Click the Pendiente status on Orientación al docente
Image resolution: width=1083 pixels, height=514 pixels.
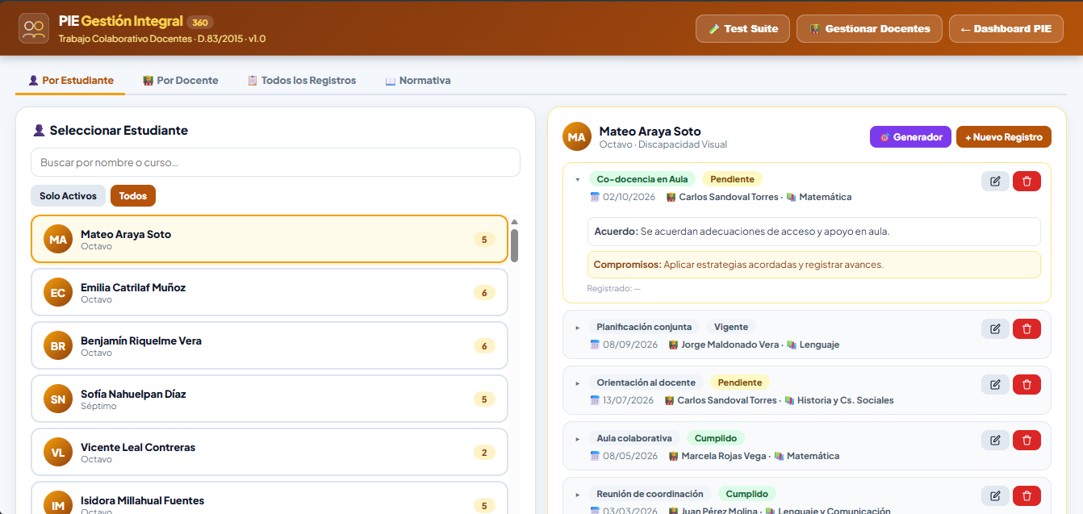740,382
